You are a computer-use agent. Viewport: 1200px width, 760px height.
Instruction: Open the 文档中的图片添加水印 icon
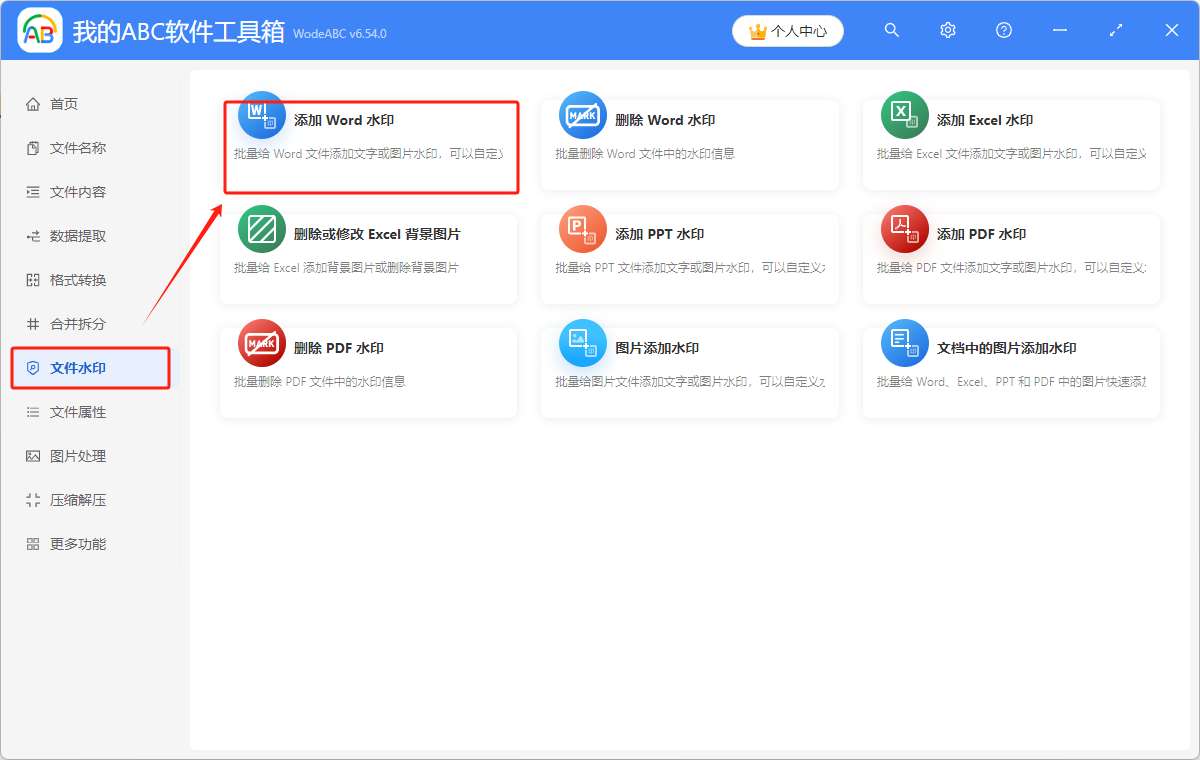(904, 343)
